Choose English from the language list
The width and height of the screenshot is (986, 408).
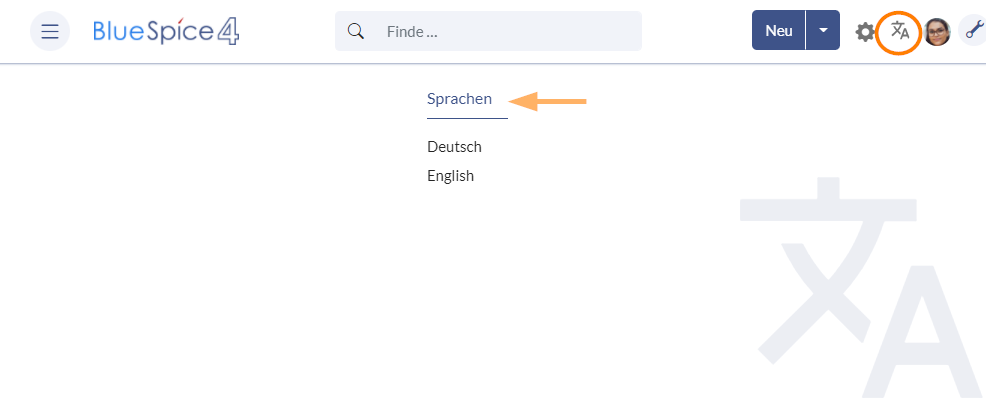point(450,176)
